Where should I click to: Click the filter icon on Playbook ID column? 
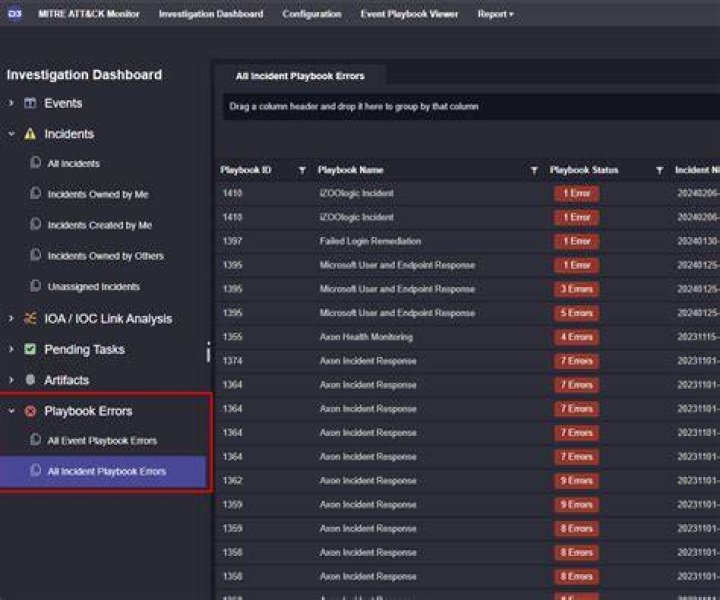coord(302,170)
